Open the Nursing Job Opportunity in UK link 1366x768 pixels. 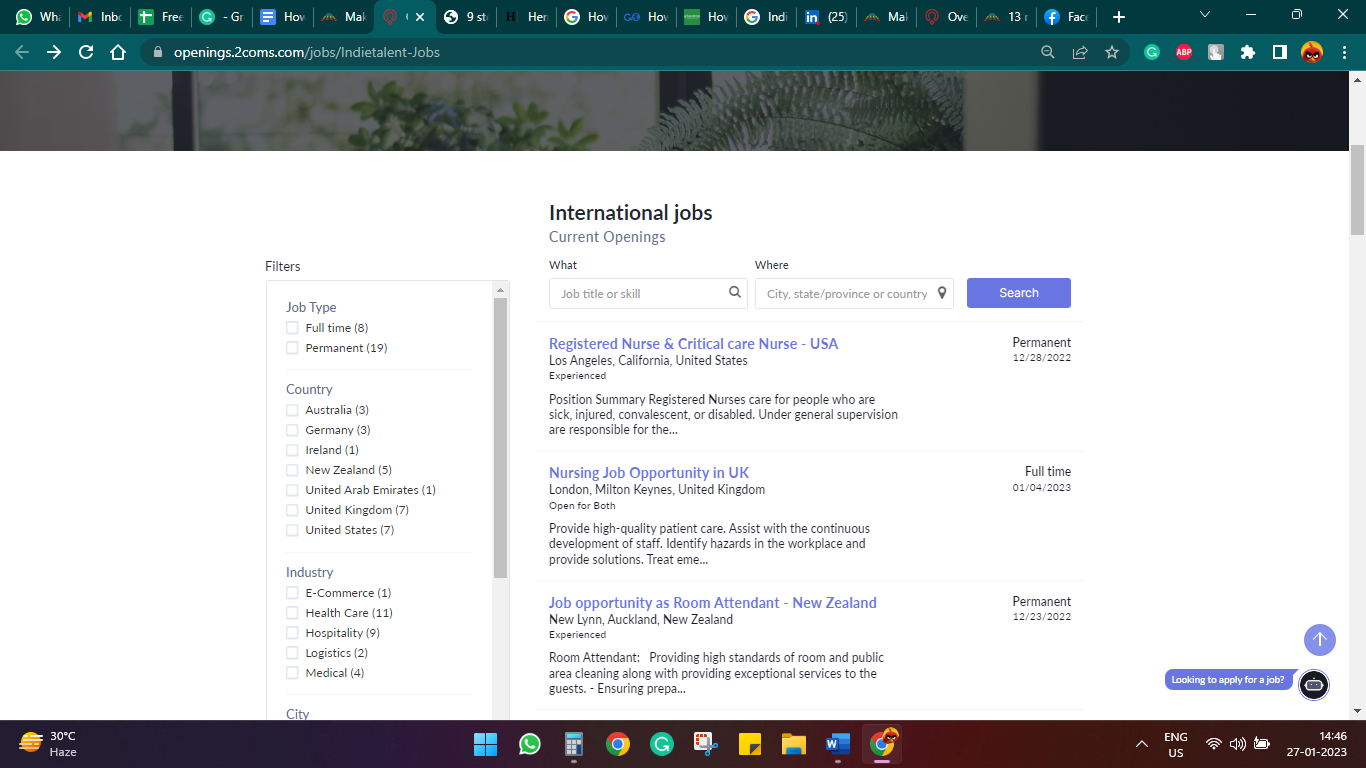(648, 473)
